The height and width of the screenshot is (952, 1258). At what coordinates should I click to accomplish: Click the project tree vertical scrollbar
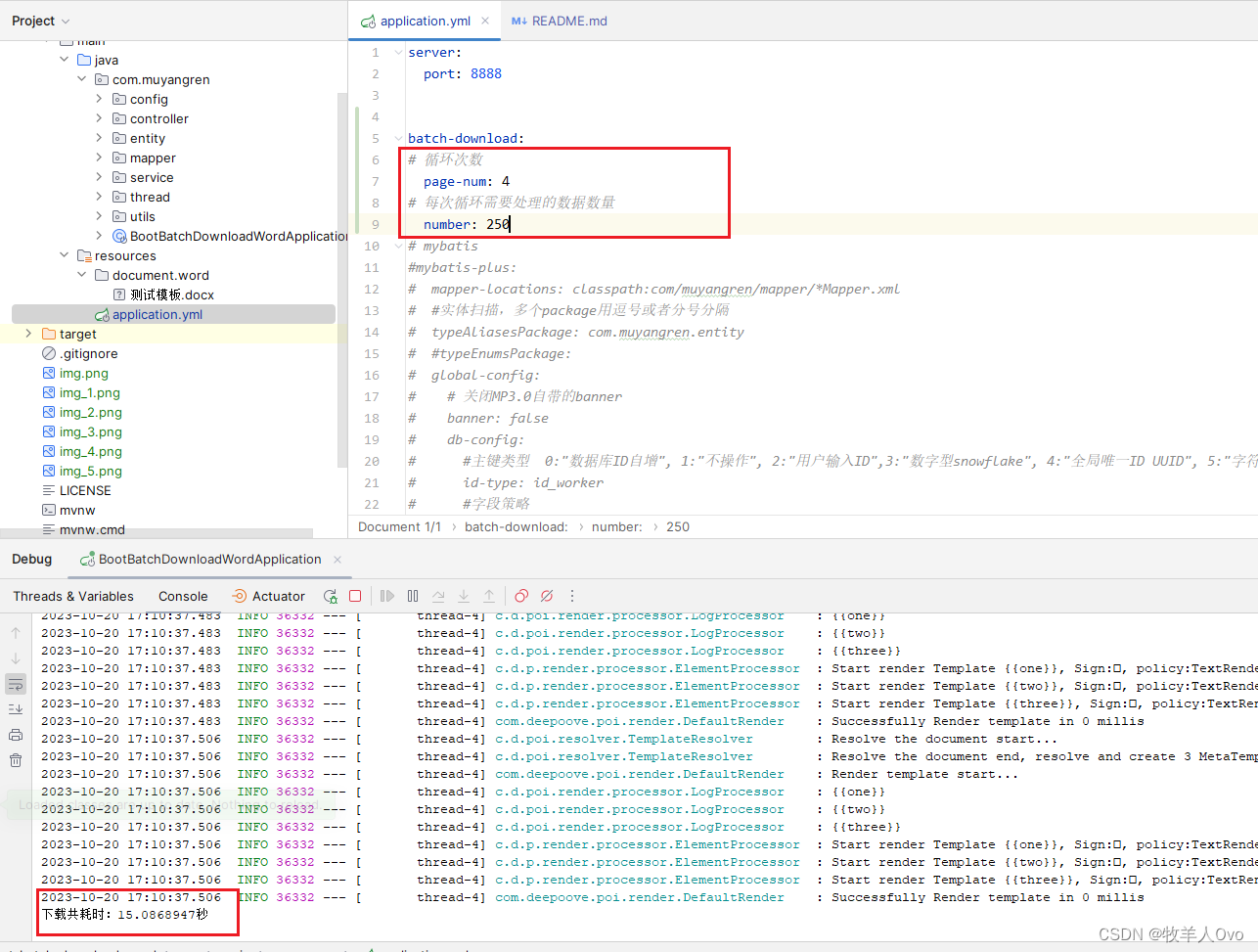click(x=342, y=279)
